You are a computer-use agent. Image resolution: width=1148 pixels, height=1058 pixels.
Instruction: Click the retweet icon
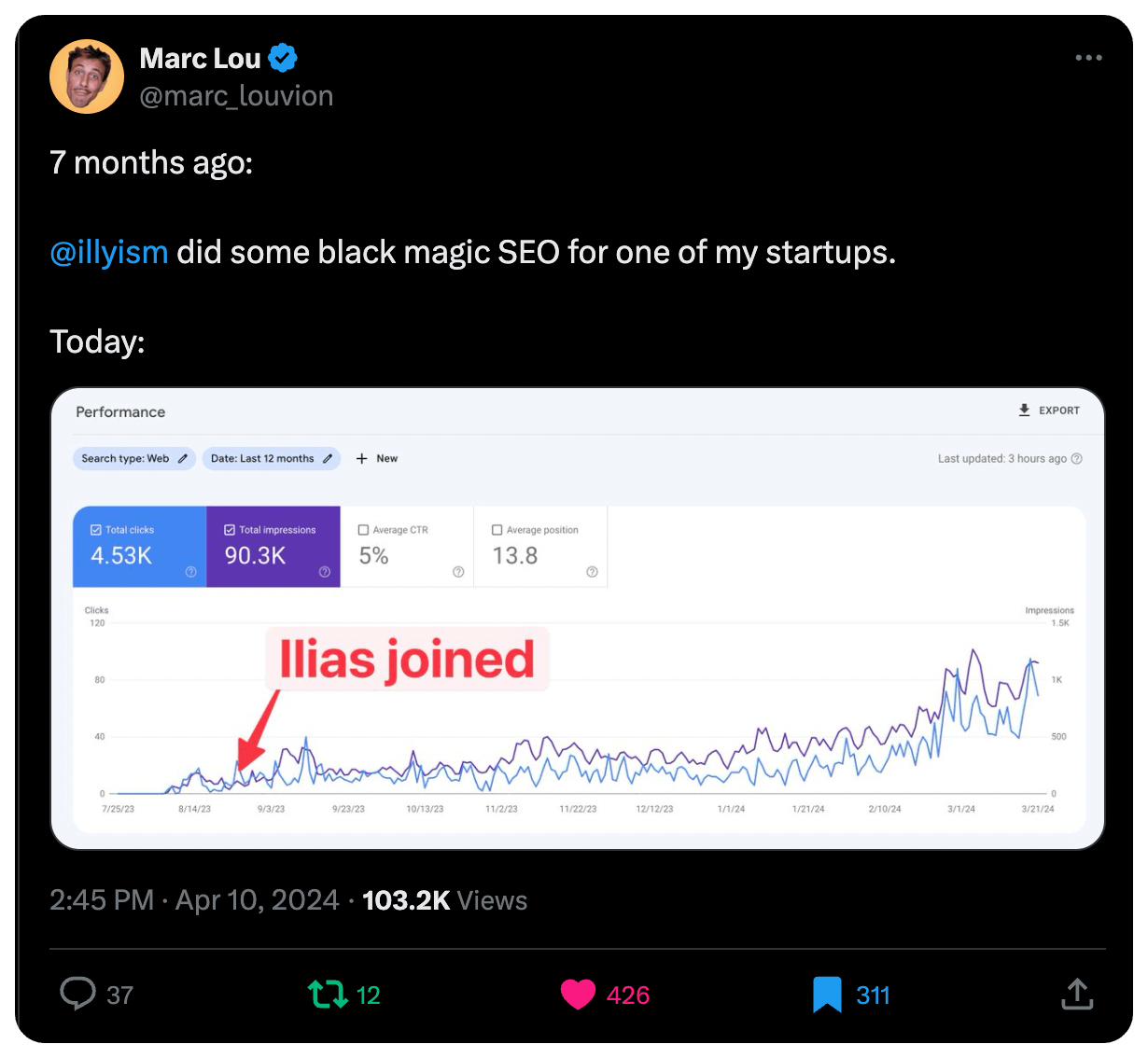(x=328, y=995)
